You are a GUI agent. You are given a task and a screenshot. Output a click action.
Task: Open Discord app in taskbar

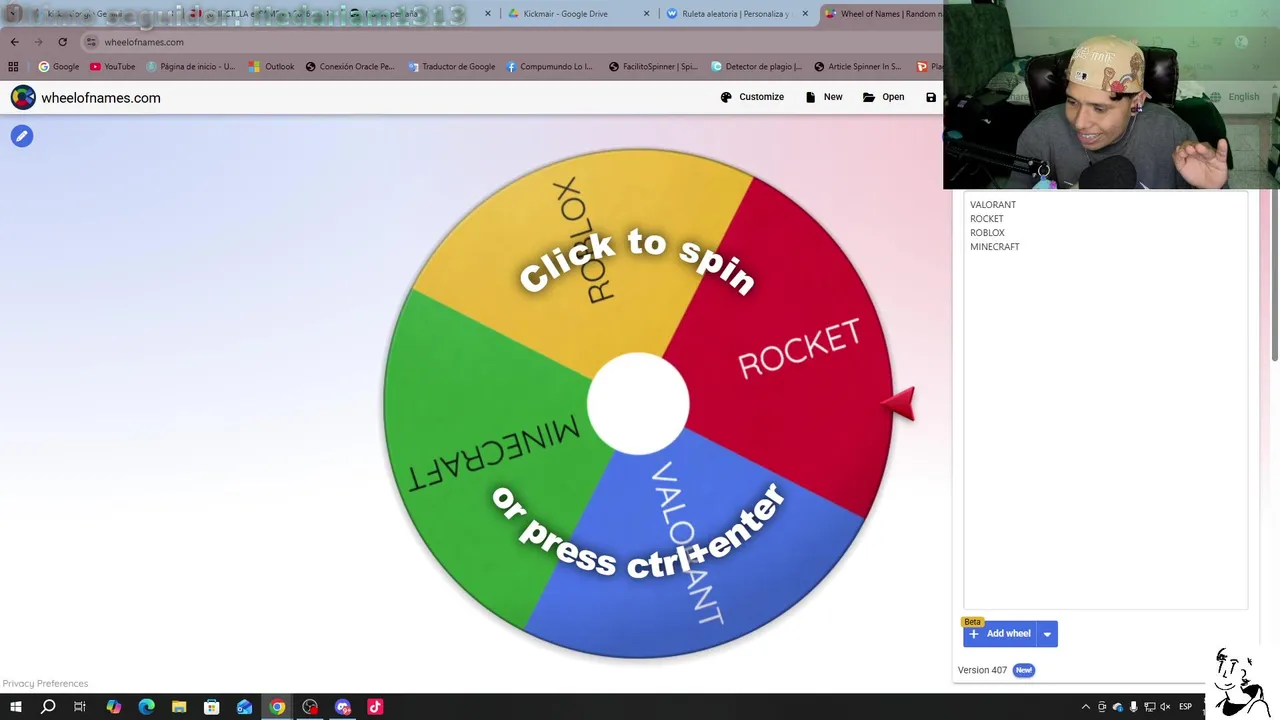click(342, 707)
